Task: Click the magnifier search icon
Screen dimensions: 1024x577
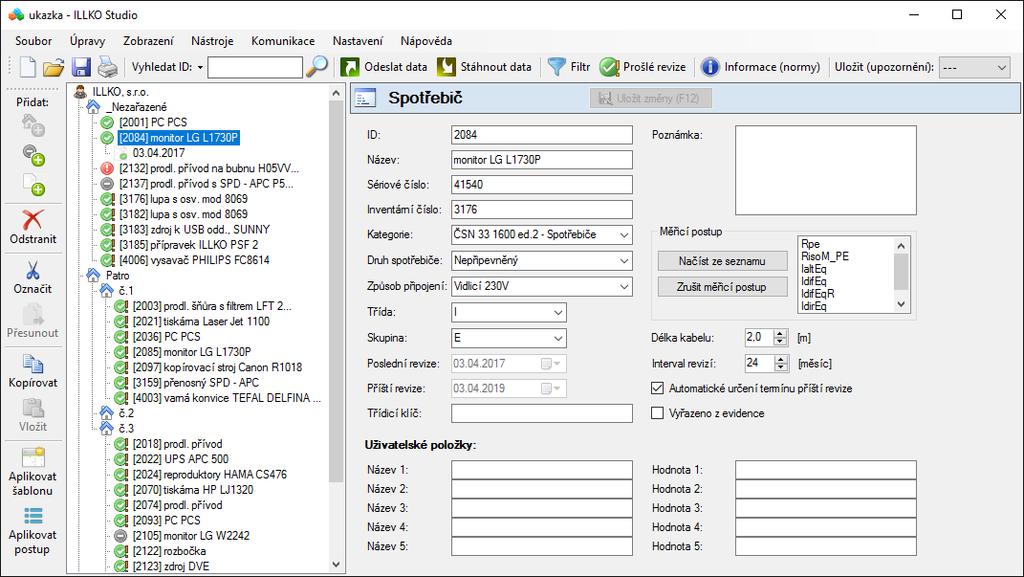Action: coord(317,67)
